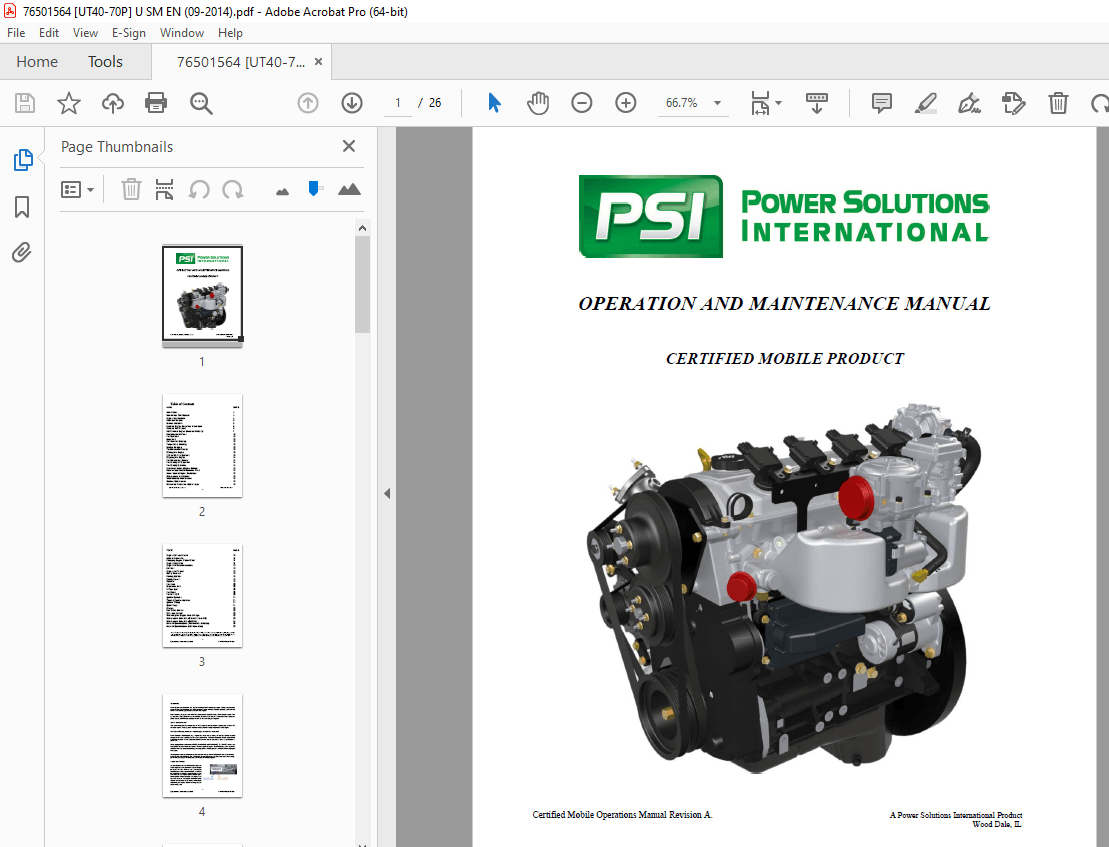This screenshot has height=847, width=1109.
Task: Switch to the Tools tab
Action: [105, 61]
